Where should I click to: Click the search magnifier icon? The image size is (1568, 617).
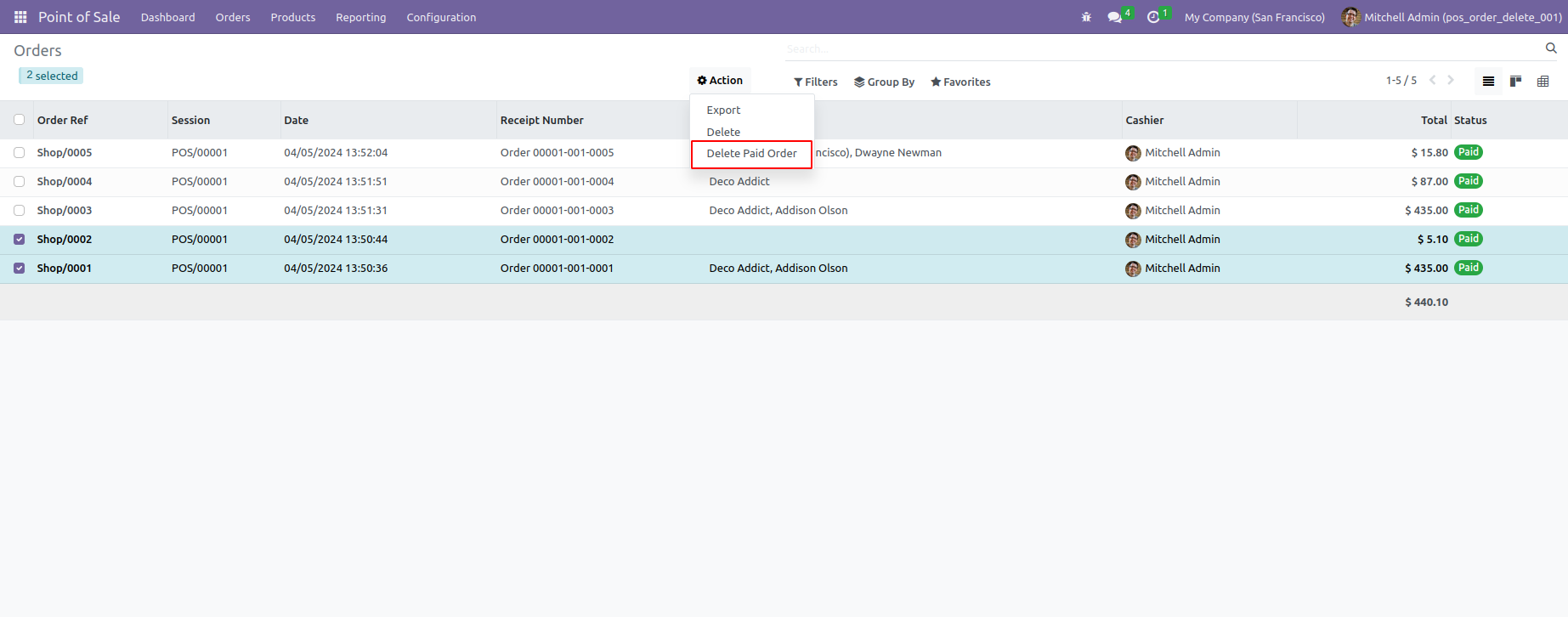coord(1551,48)
